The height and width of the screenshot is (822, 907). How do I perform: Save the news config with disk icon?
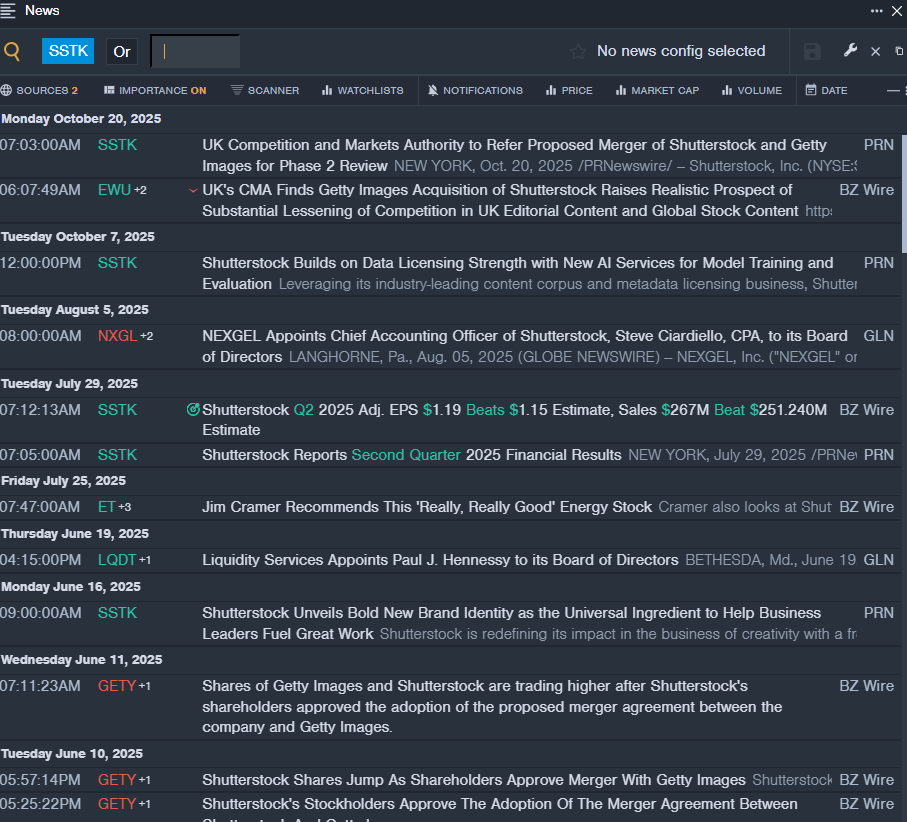(812, 52)
